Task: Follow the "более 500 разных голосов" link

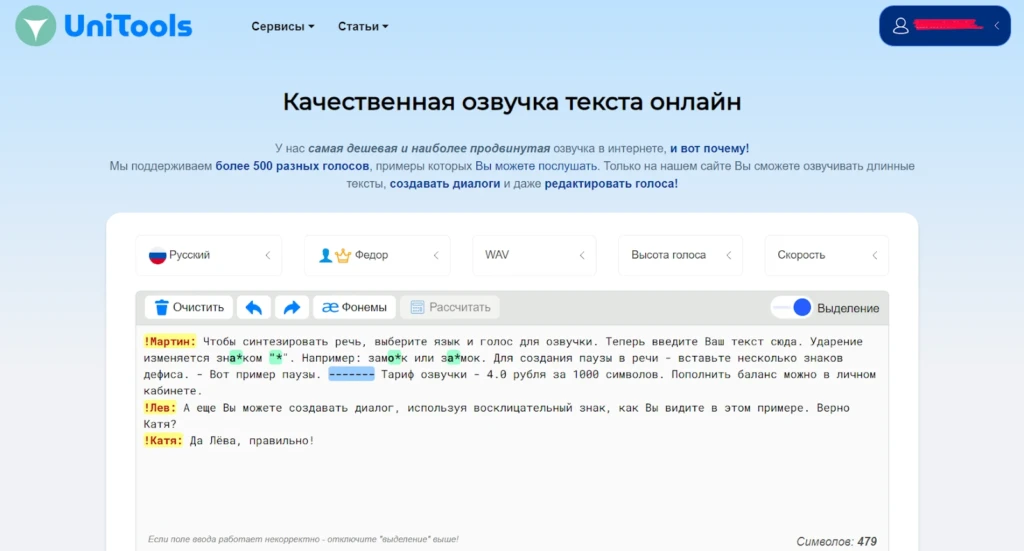Action: pos(292,166)
